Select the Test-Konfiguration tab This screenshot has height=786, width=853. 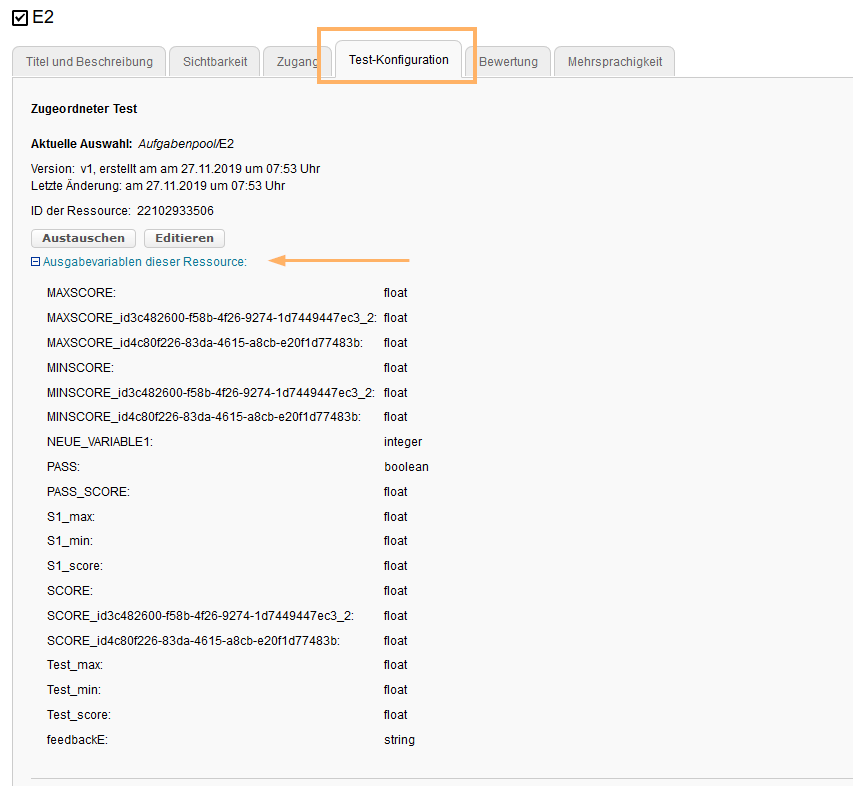click(398, 61)
